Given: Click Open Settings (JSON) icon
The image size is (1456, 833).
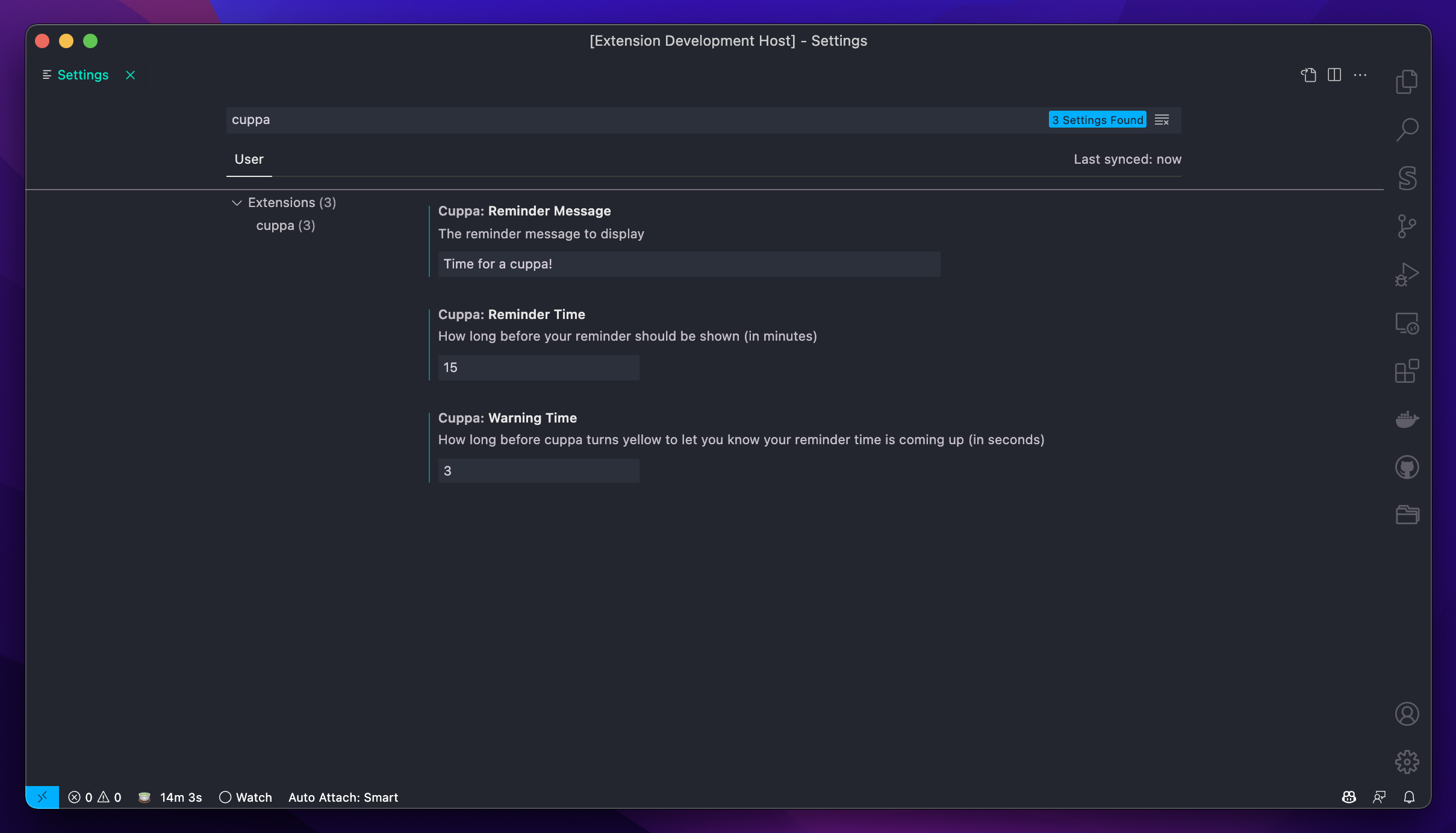Looking at the screenshot, I should (x=1308, y=75).
